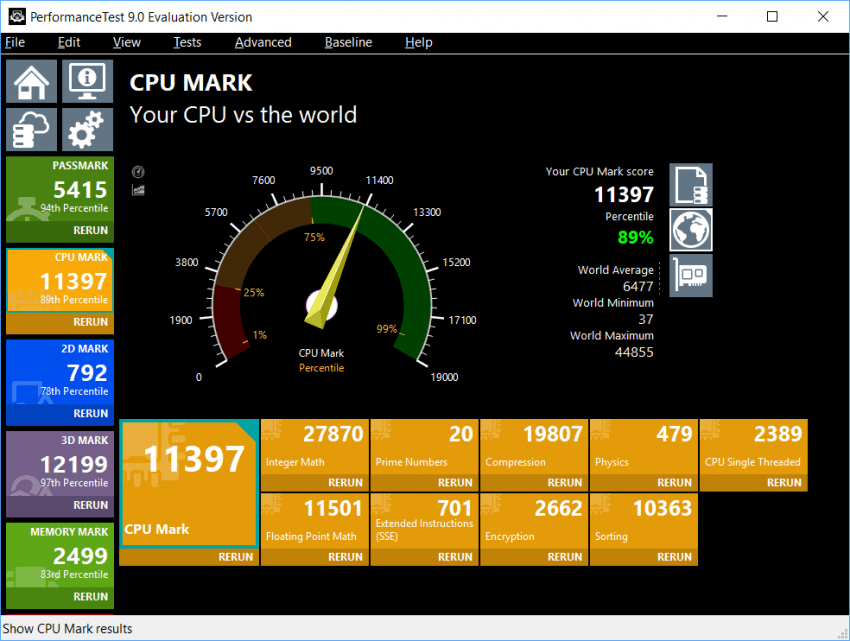
Task: Select the Physics 479 result tile
Action: pos(643,447)
